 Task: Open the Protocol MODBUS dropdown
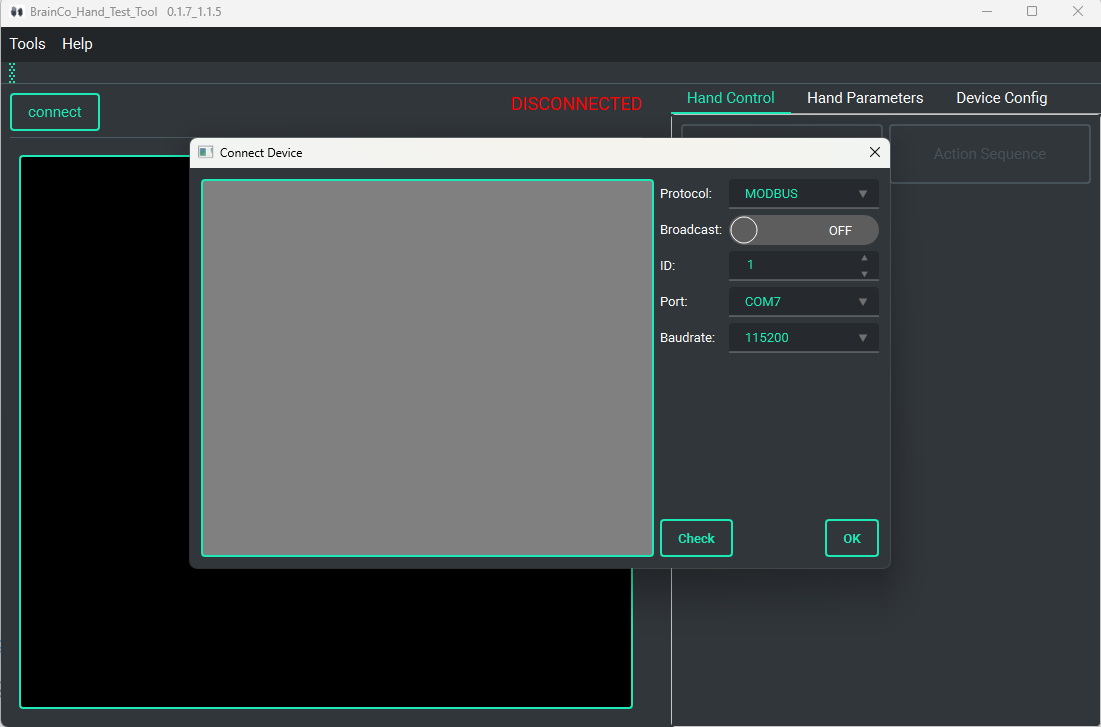803,194
